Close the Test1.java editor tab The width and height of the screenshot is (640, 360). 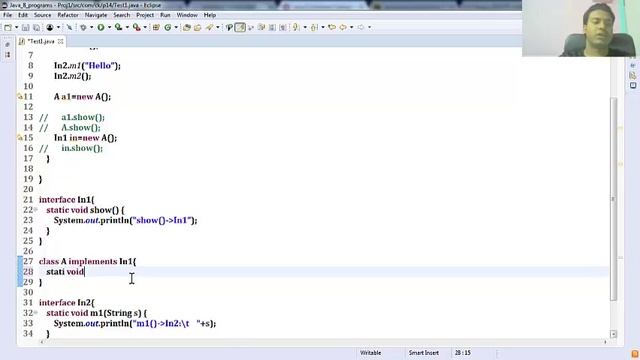click(60, 42)
